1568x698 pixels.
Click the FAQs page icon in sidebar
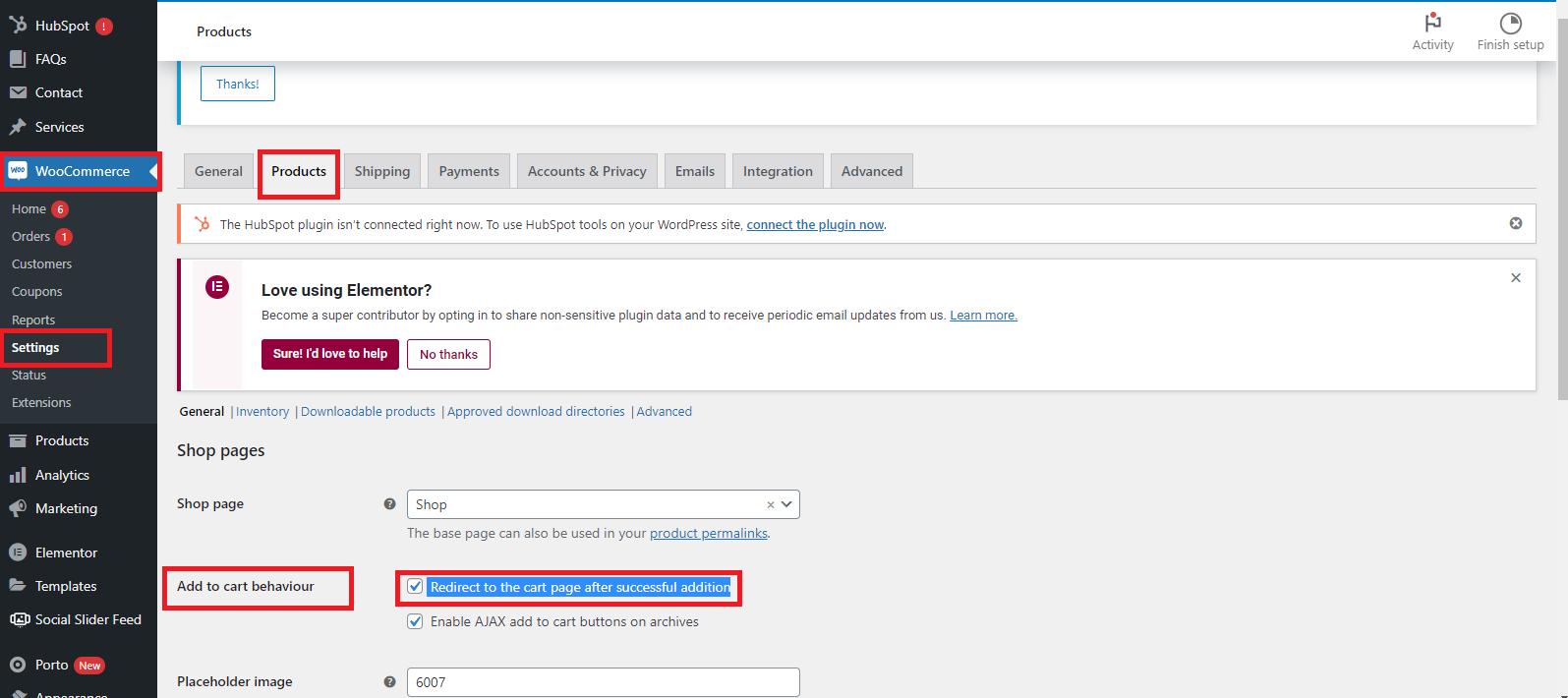click(18, 59)
